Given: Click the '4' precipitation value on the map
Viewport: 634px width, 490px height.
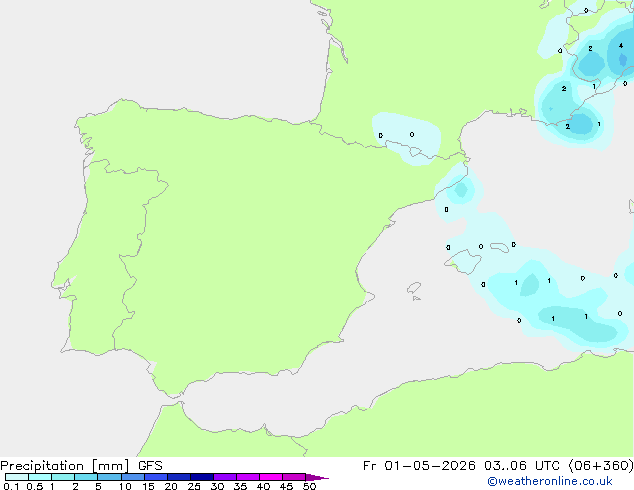Looking at the screenshot, I should [621, 46].
